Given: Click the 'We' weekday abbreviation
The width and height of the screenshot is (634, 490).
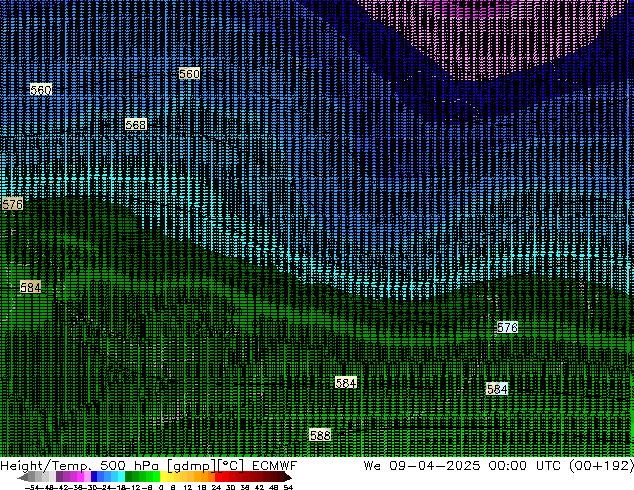Looking at the screenshot, I should tap(372, 466).
